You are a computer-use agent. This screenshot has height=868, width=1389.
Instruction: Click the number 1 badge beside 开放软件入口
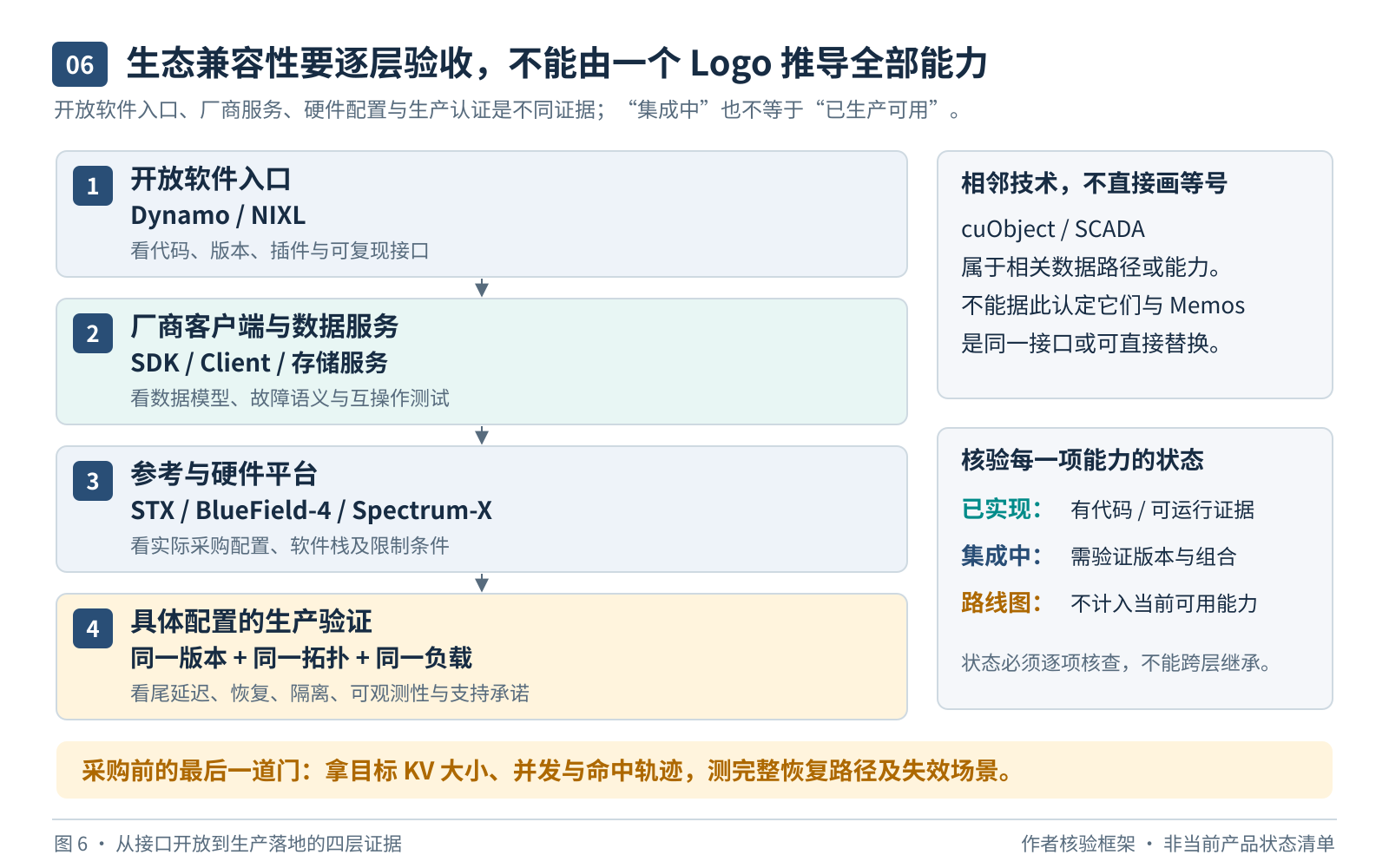(x=93, y=186)
